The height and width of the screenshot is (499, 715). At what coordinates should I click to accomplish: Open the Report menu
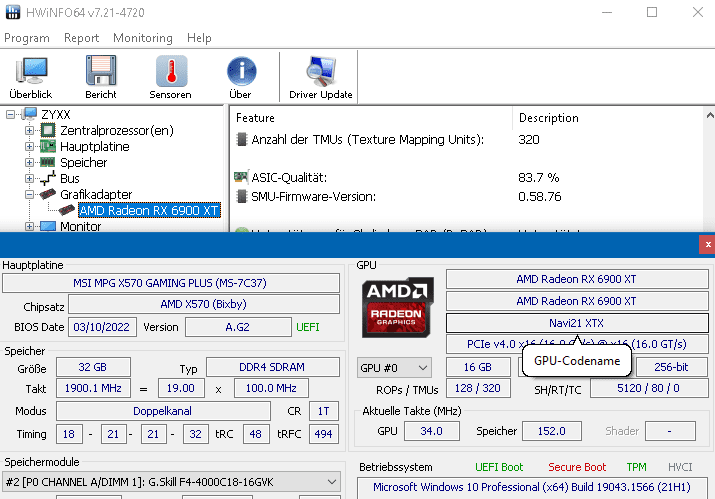click(81, 38)
